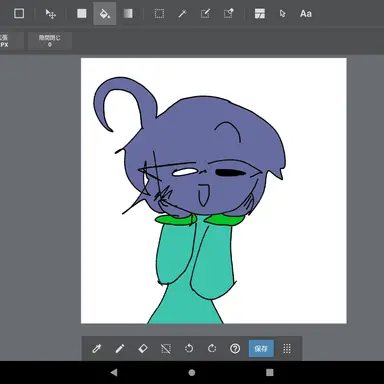Select the Magic Wand tool

click(182, 14)
